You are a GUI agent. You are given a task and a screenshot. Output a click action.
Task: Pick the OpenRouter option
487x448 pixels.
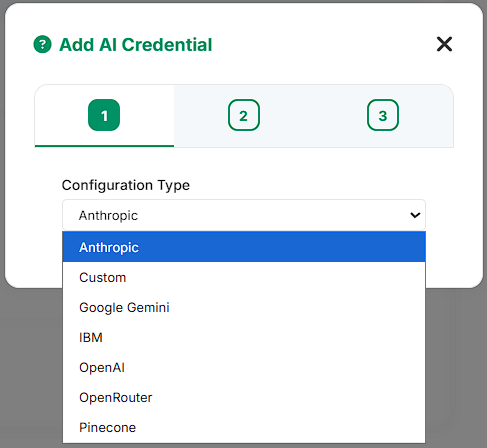(244, 397)
